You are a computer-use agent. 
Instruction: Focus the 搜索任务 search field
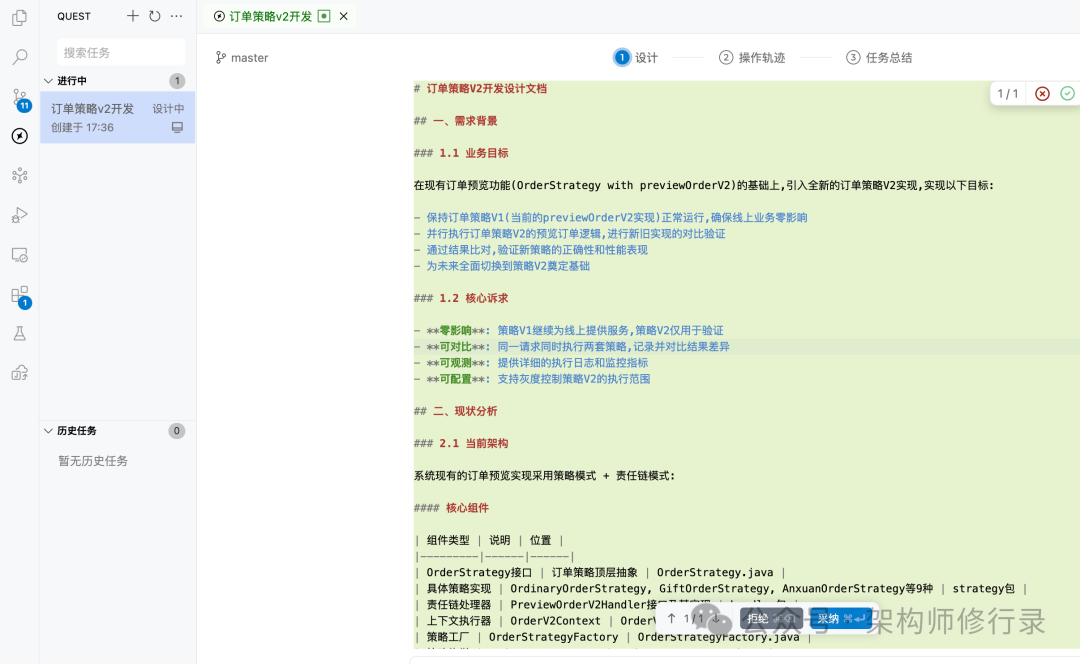(x=121, y=52)
